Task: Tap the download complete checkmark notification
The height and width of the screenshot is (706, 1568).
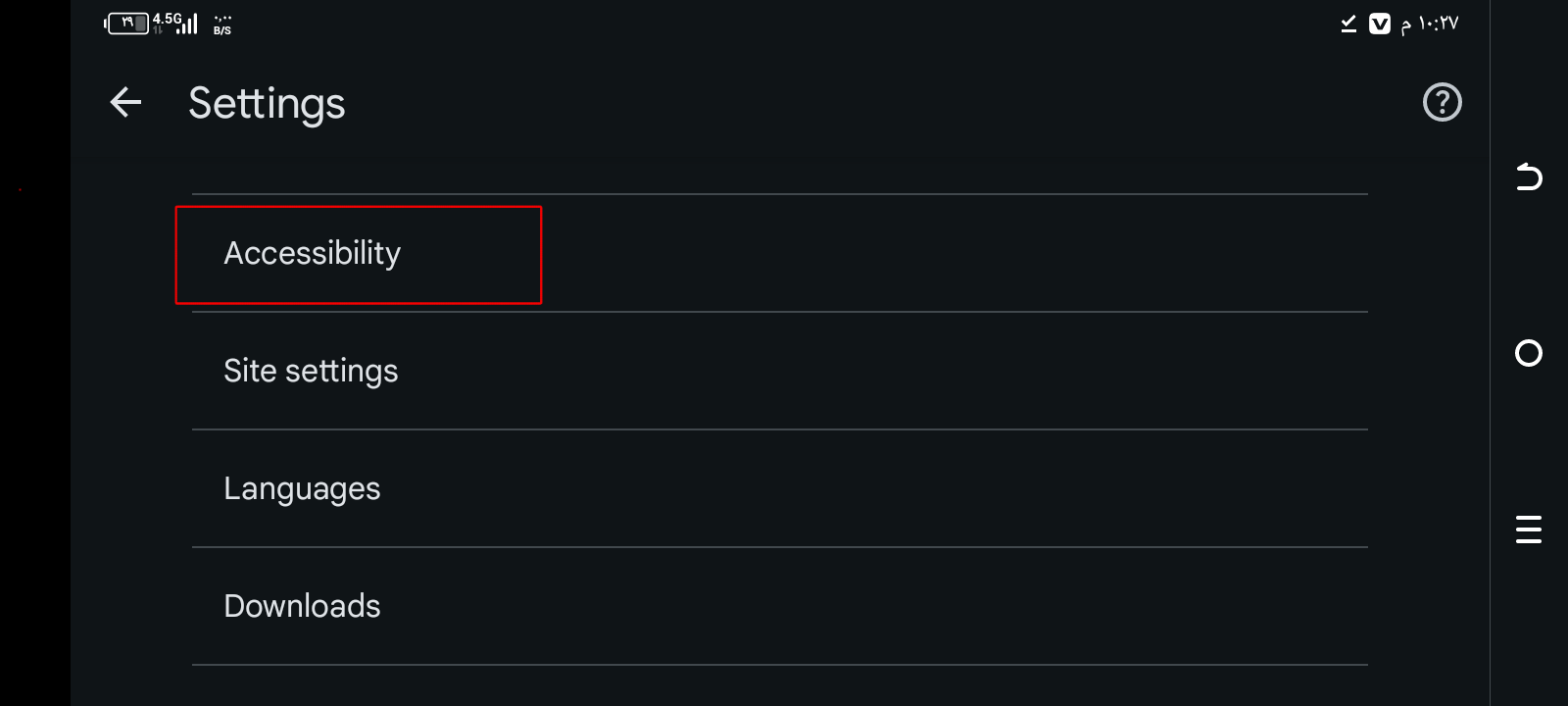Action: point(1348,24)
